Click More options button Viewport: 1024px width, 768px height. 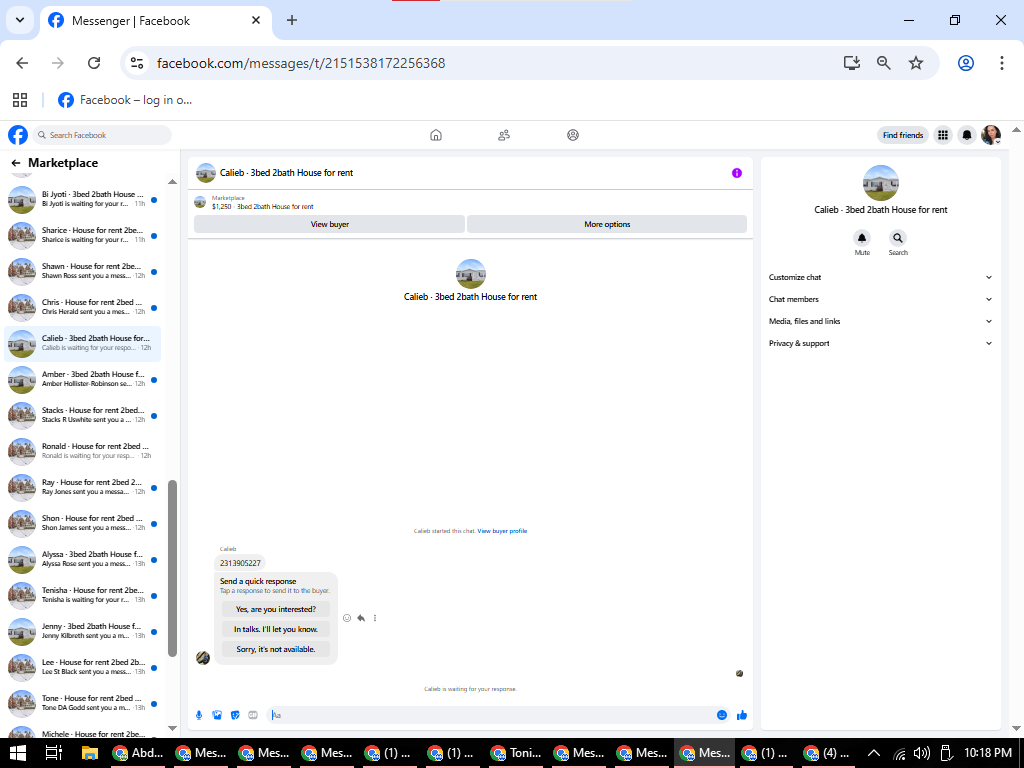click(x=607, y=224)
